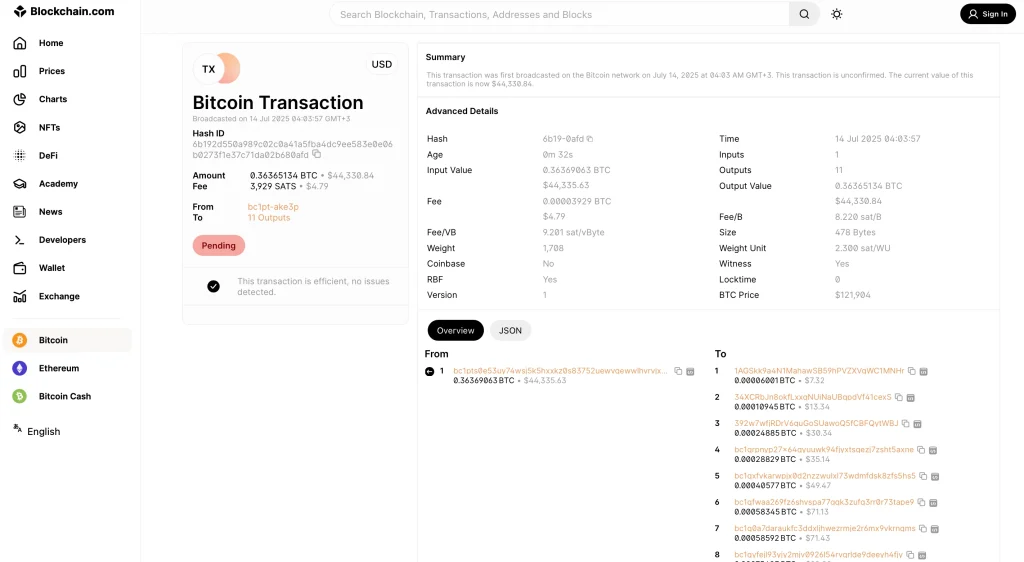Click the Blockchain.com logo
The image size is (1024, 562).
64,11
